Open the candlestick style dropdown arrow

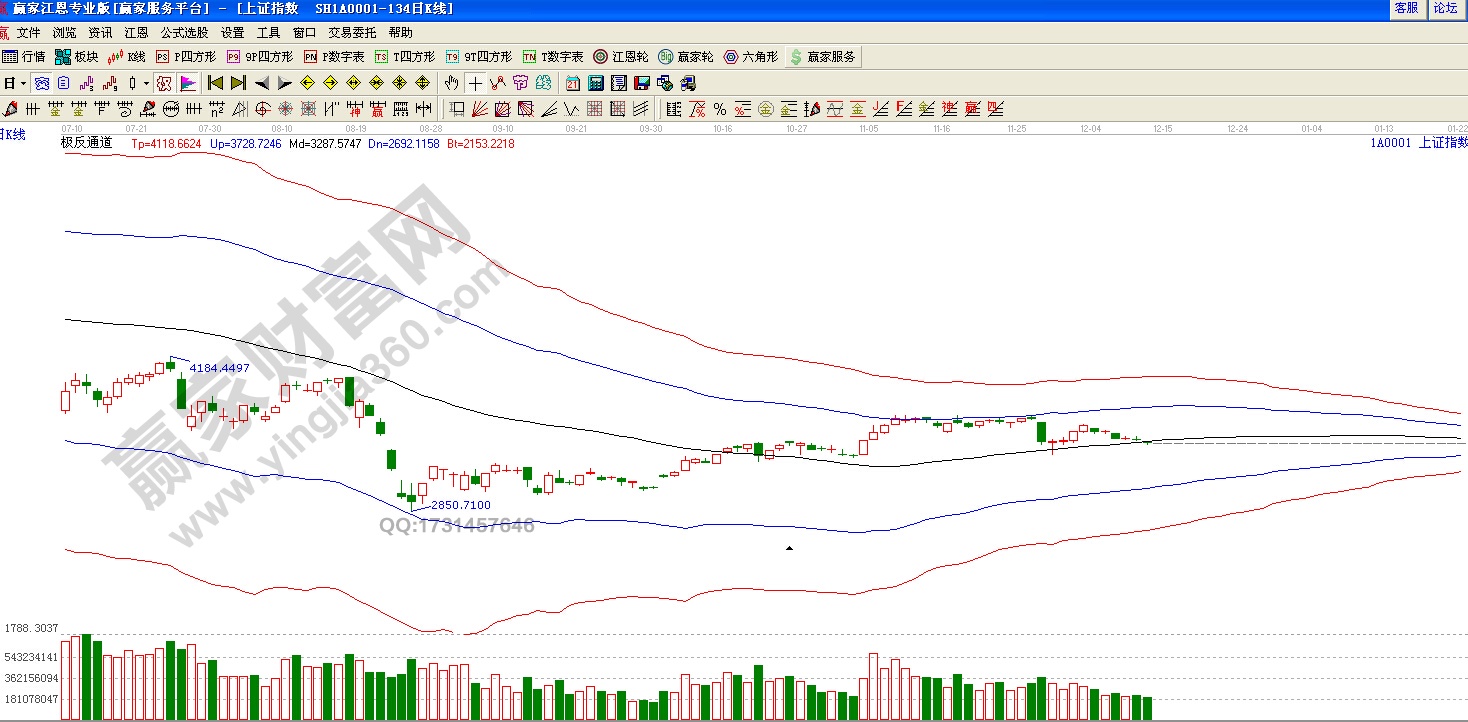(x=145, y=83)
